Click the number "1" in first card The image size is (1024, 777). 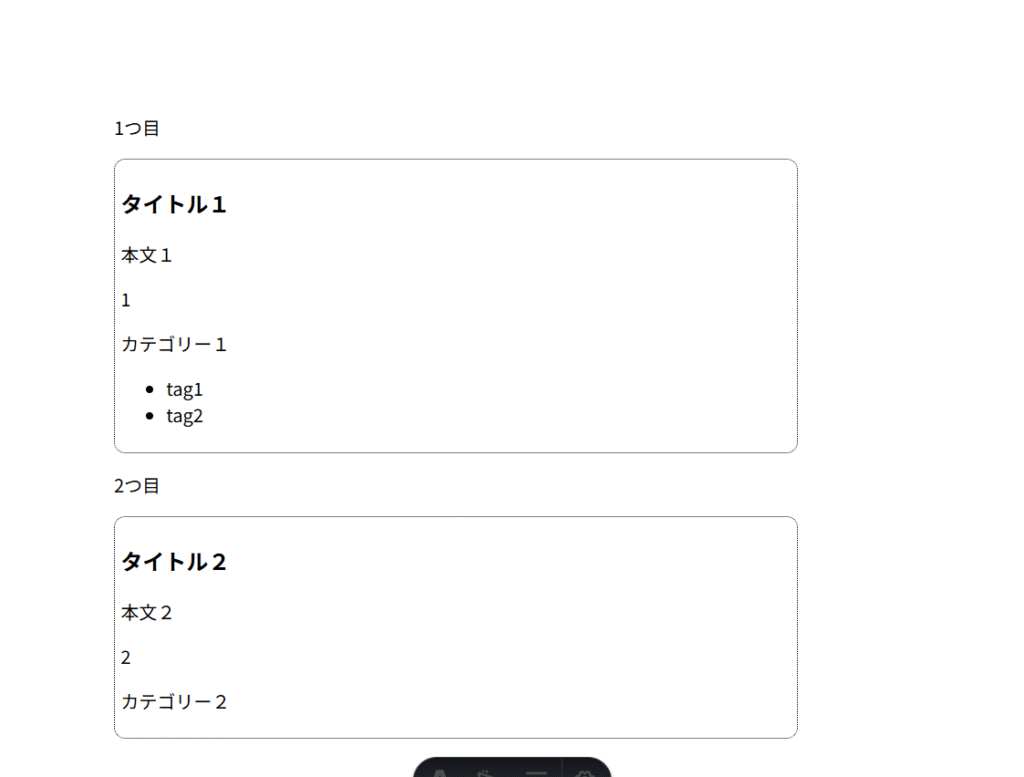(126, 300)
